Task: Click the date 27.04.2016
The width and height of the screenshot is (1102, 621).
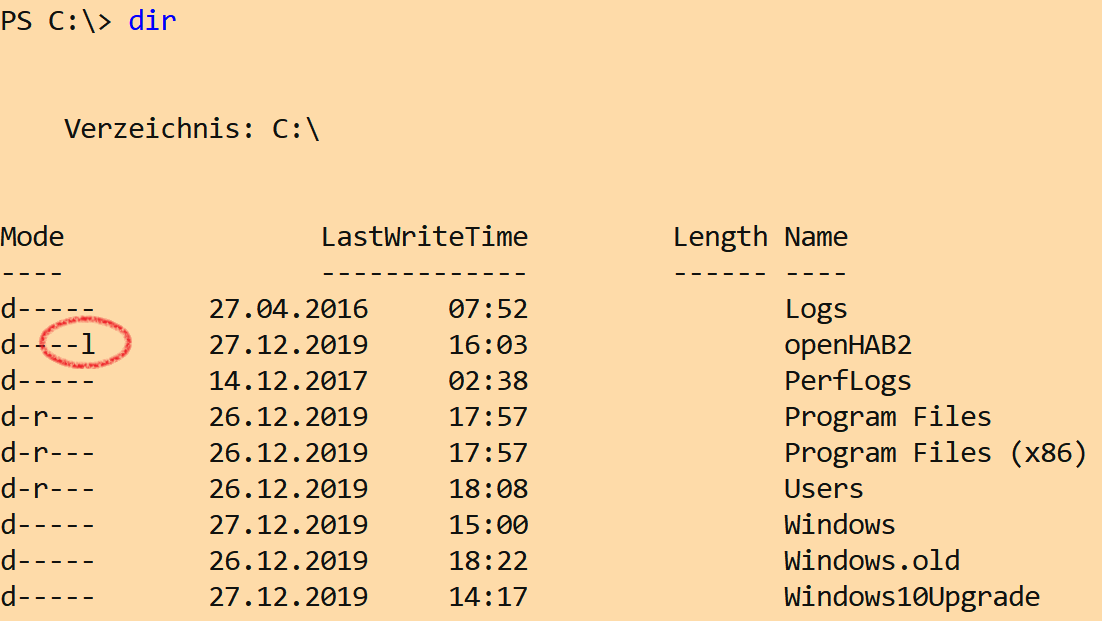Action: coord(288,309)
